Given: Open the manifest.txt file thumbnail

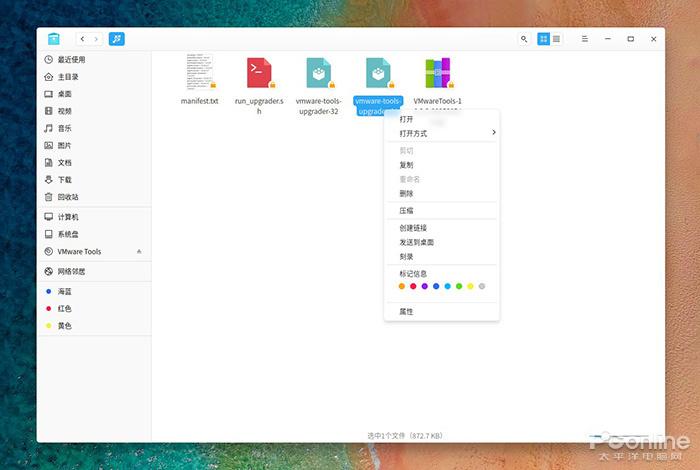Looking at the screenshot, I should (200, 73).
